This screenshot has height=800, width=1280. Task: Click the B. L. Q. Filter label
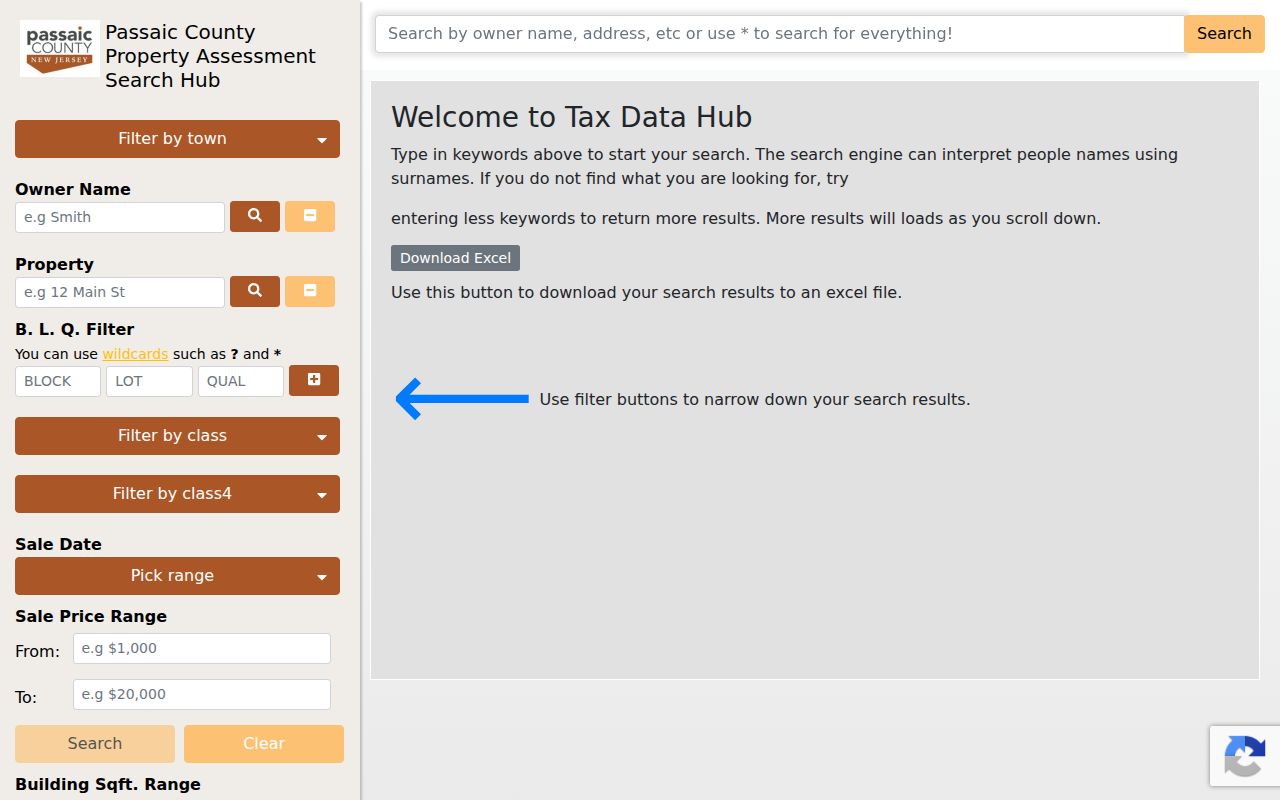pyautogui.click(x=74, y=329)
